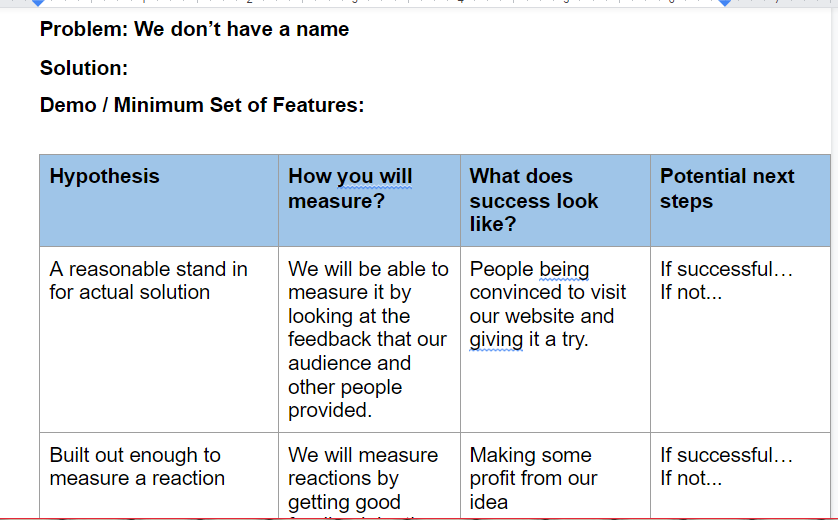Select the "Hypothesis" header cell

pos(159,200)
